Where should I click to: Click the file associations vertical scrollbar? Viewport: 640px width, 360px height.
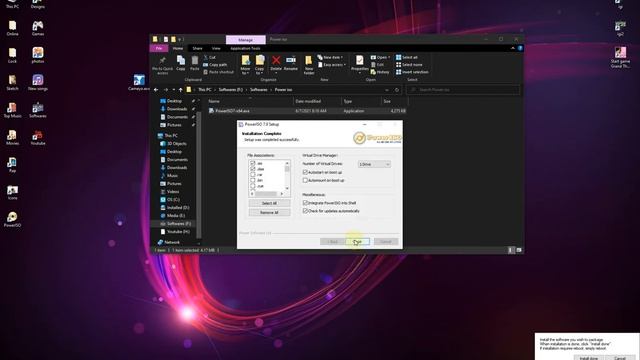point(287,176)
